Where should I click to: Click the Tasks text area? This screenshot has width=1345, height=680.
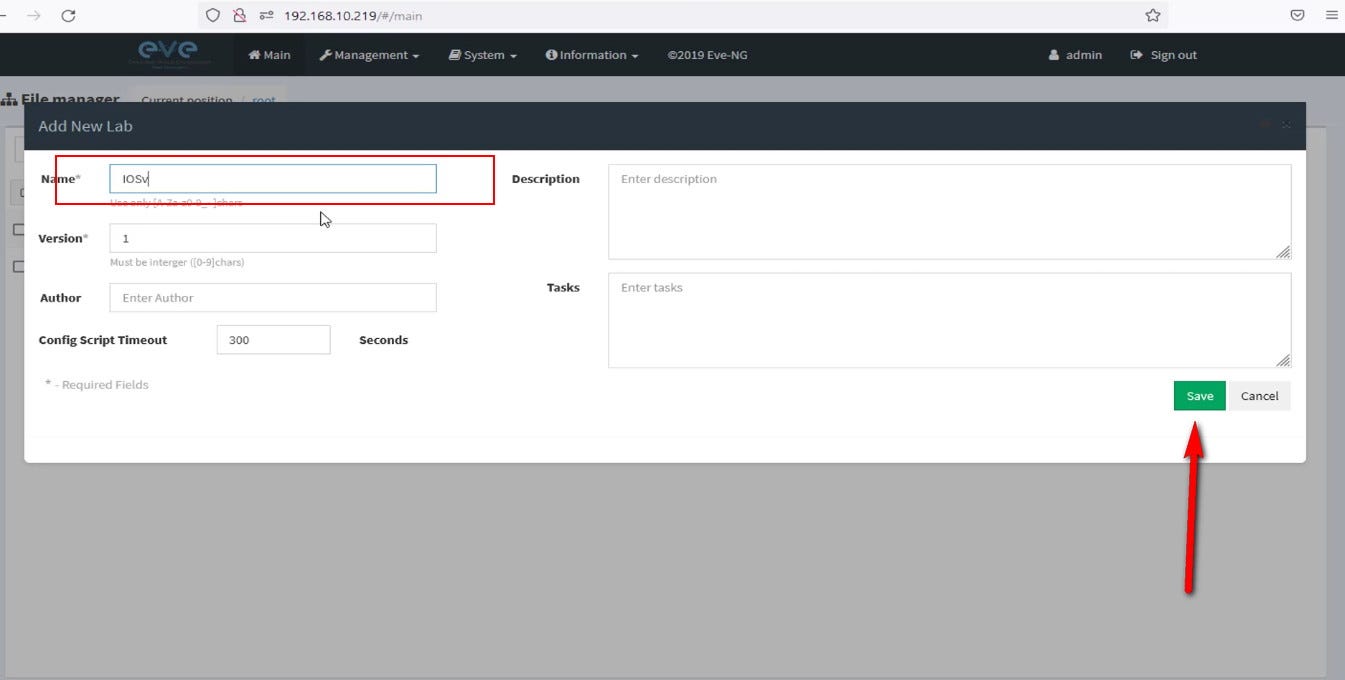(949, 320)
